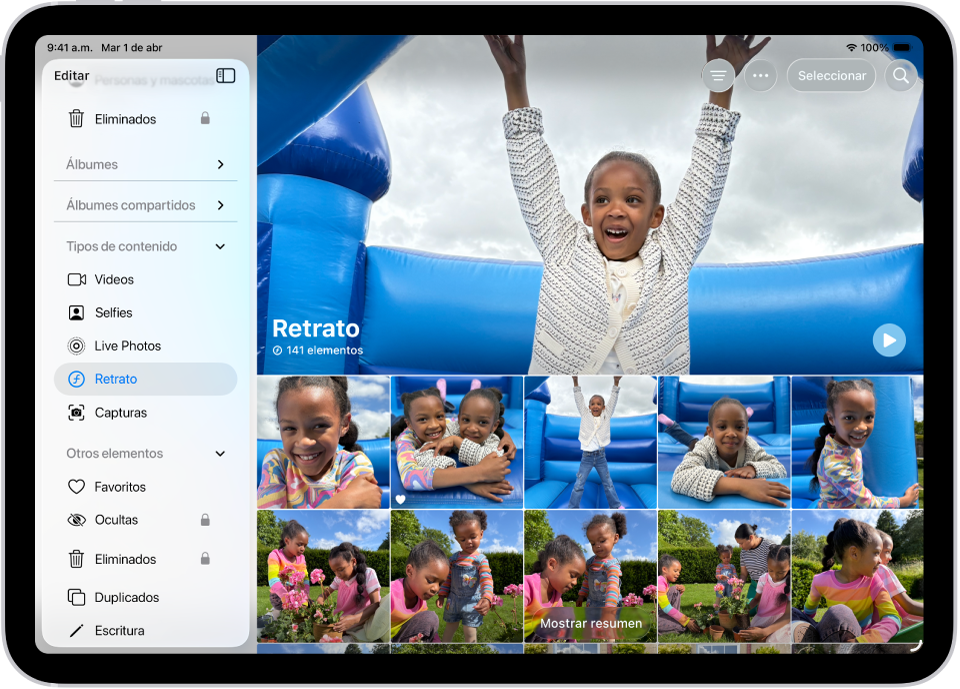This screenshot has height=689, width=960.
Task: Play the Retrato memory slideshow
Action: pos(889,340)
